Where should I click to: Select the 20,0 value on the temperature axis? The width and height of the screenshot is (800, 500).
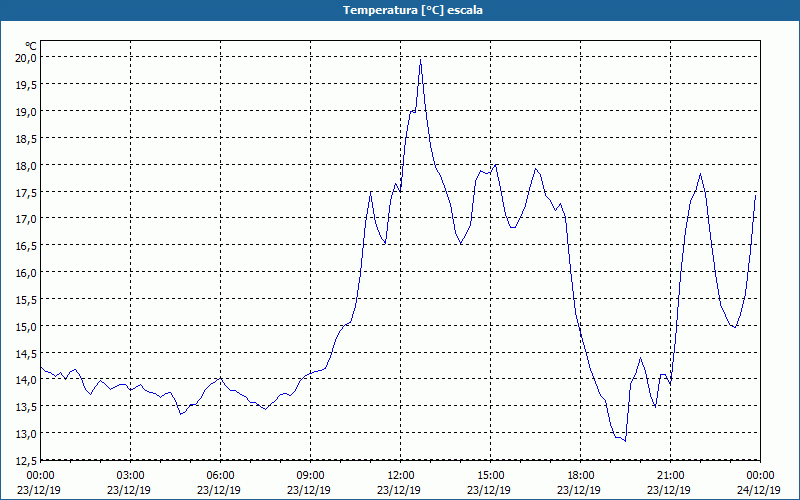(x=26, y=57)
